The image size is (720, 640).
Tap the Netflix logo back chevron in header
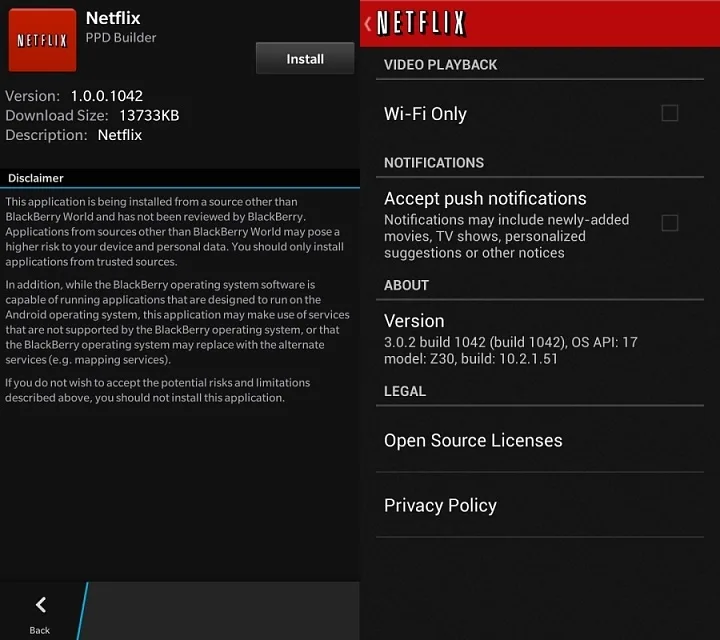click(x=368, y=23)
